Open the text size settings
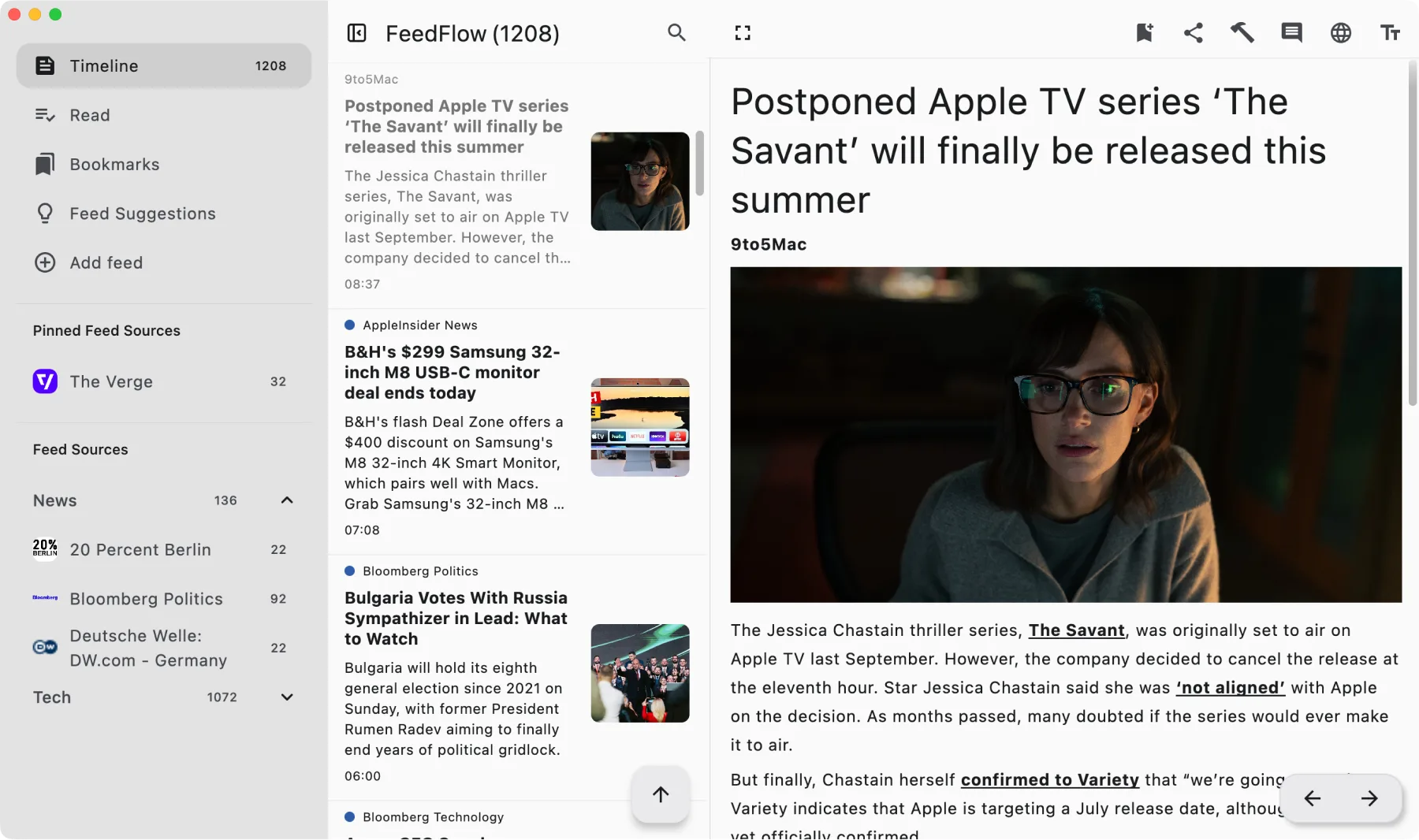Screen dimensions: 1419x840 point(1391,32)
